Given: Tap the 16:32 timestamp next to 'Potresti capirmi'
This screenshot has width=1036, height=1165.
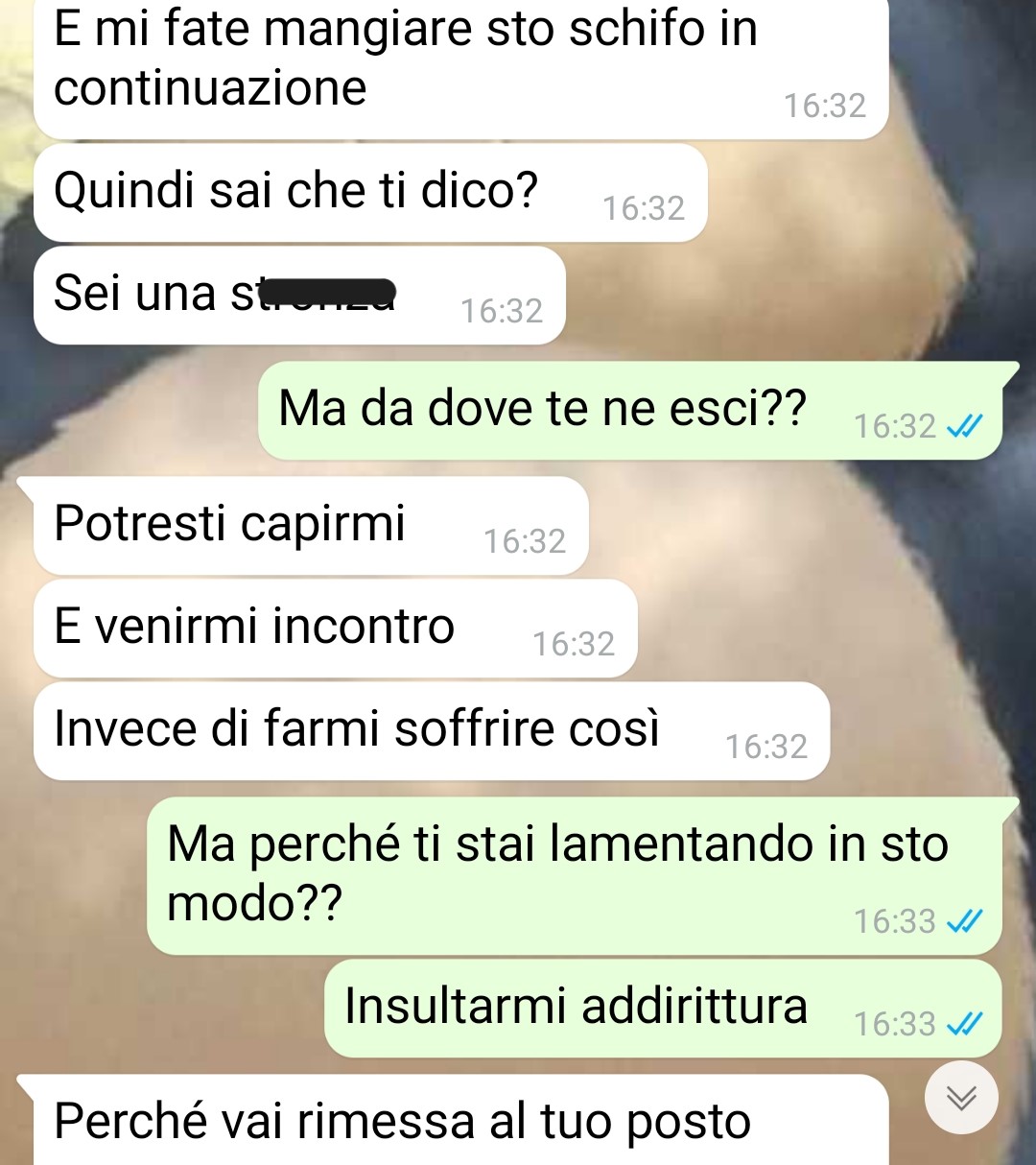Looking at the screenshot, I should [x=525, y=541].
